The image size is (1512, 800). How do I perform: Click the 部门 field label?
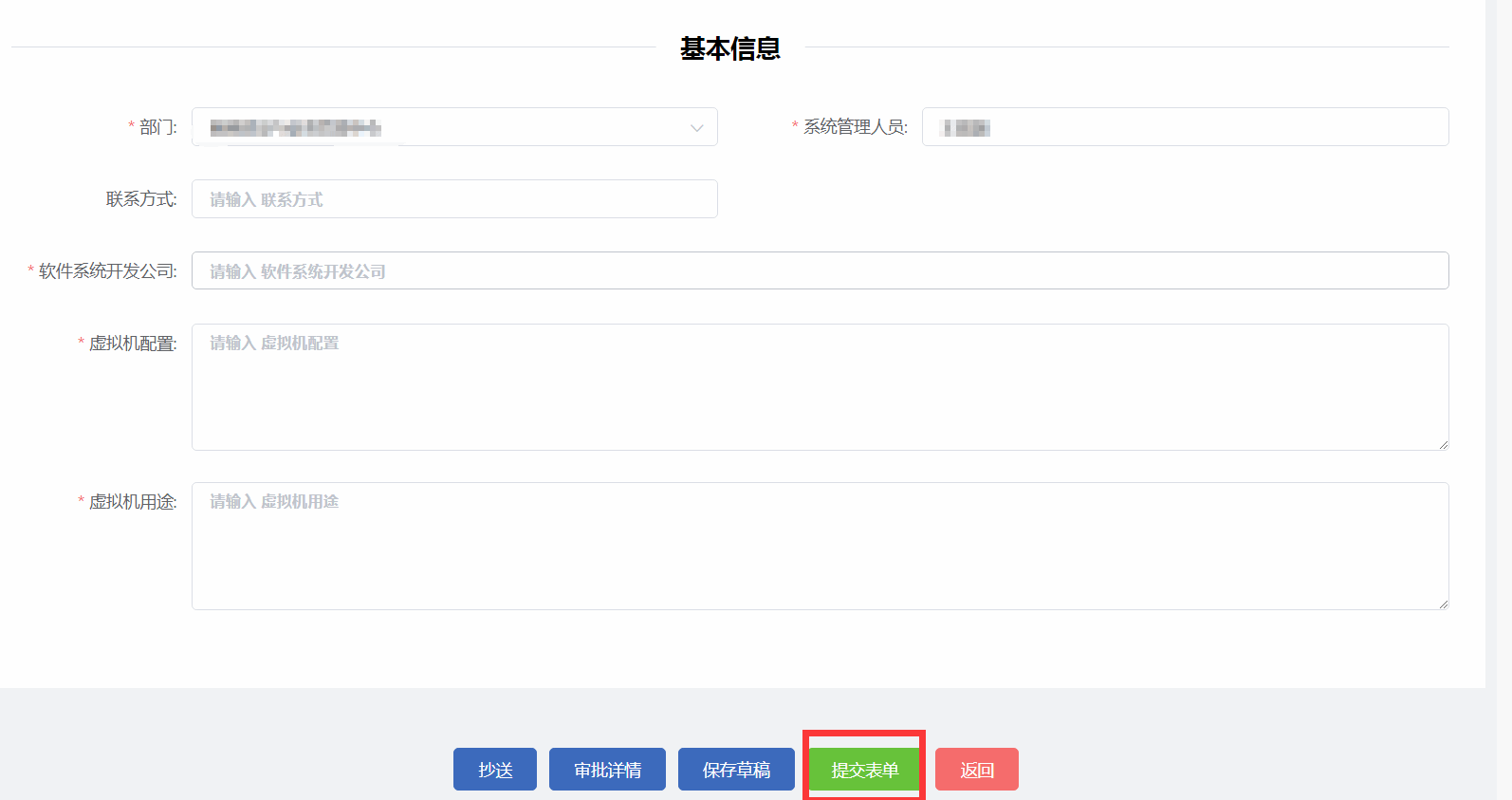tap(157, 127)
